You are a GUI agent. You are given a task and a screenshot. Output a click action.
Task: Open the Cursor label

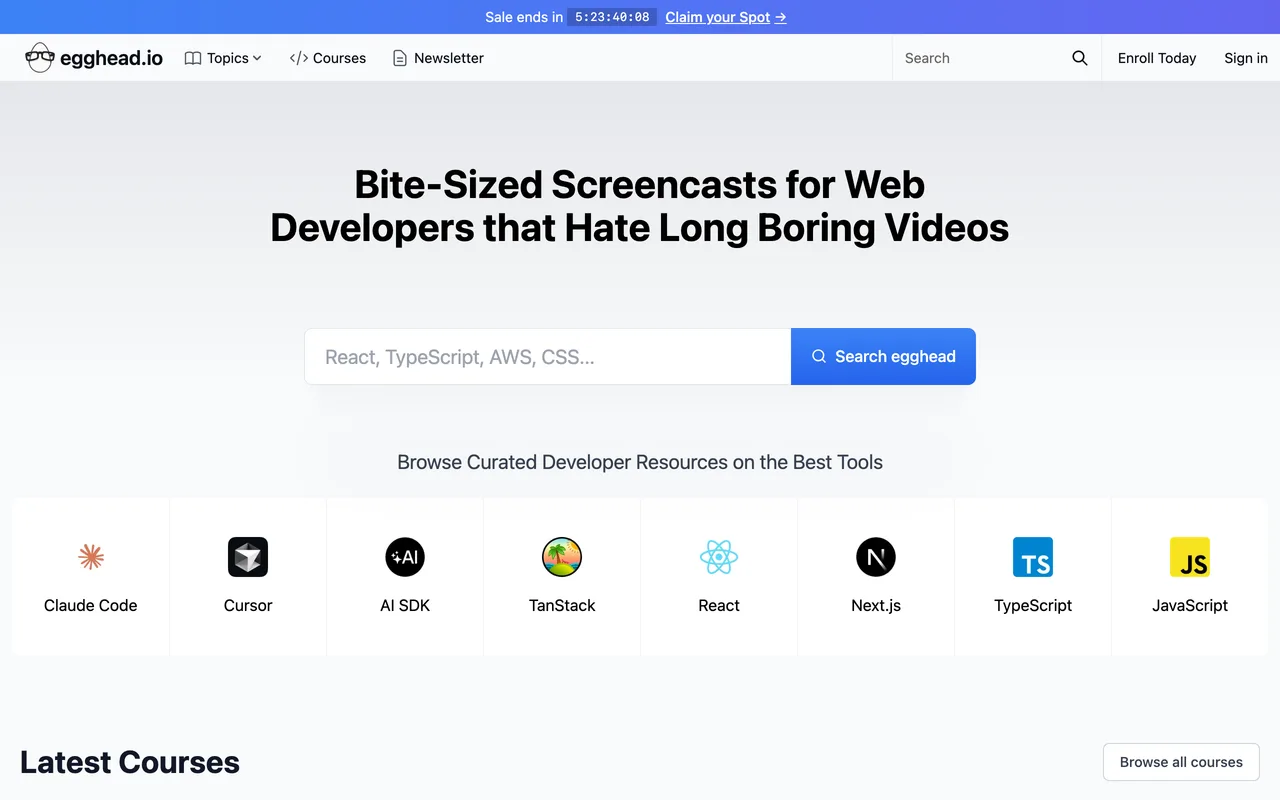coord(248,605)
